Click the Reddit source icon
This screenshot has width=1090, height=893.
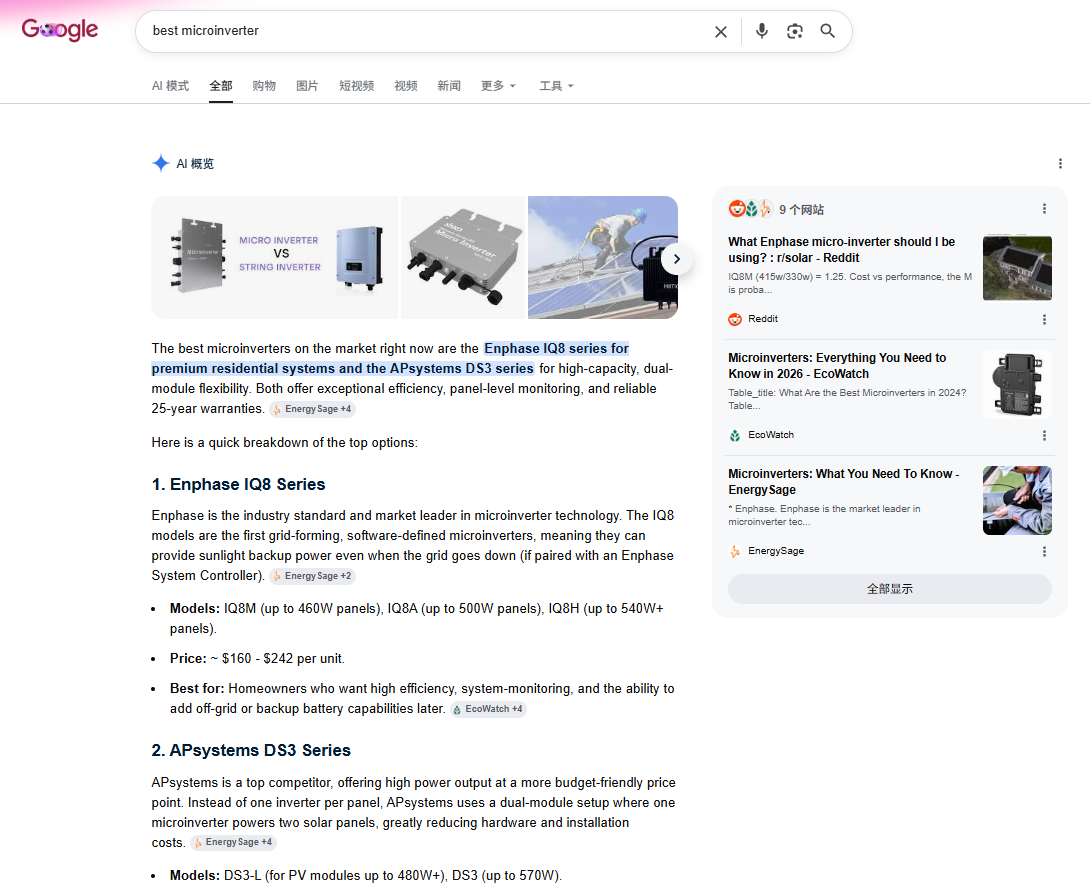[x=735, y=319]
